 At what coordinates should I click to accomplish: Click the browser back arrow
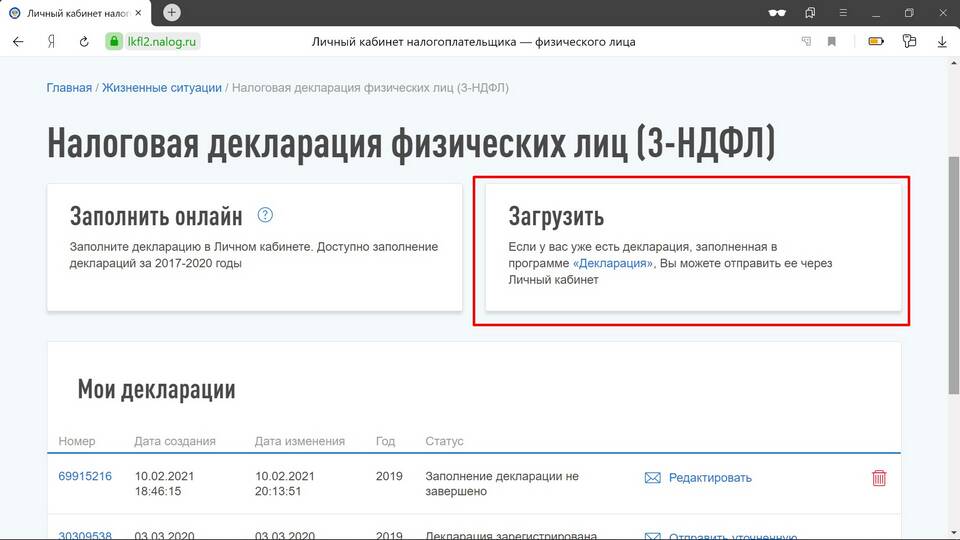[x=18, y=42]
